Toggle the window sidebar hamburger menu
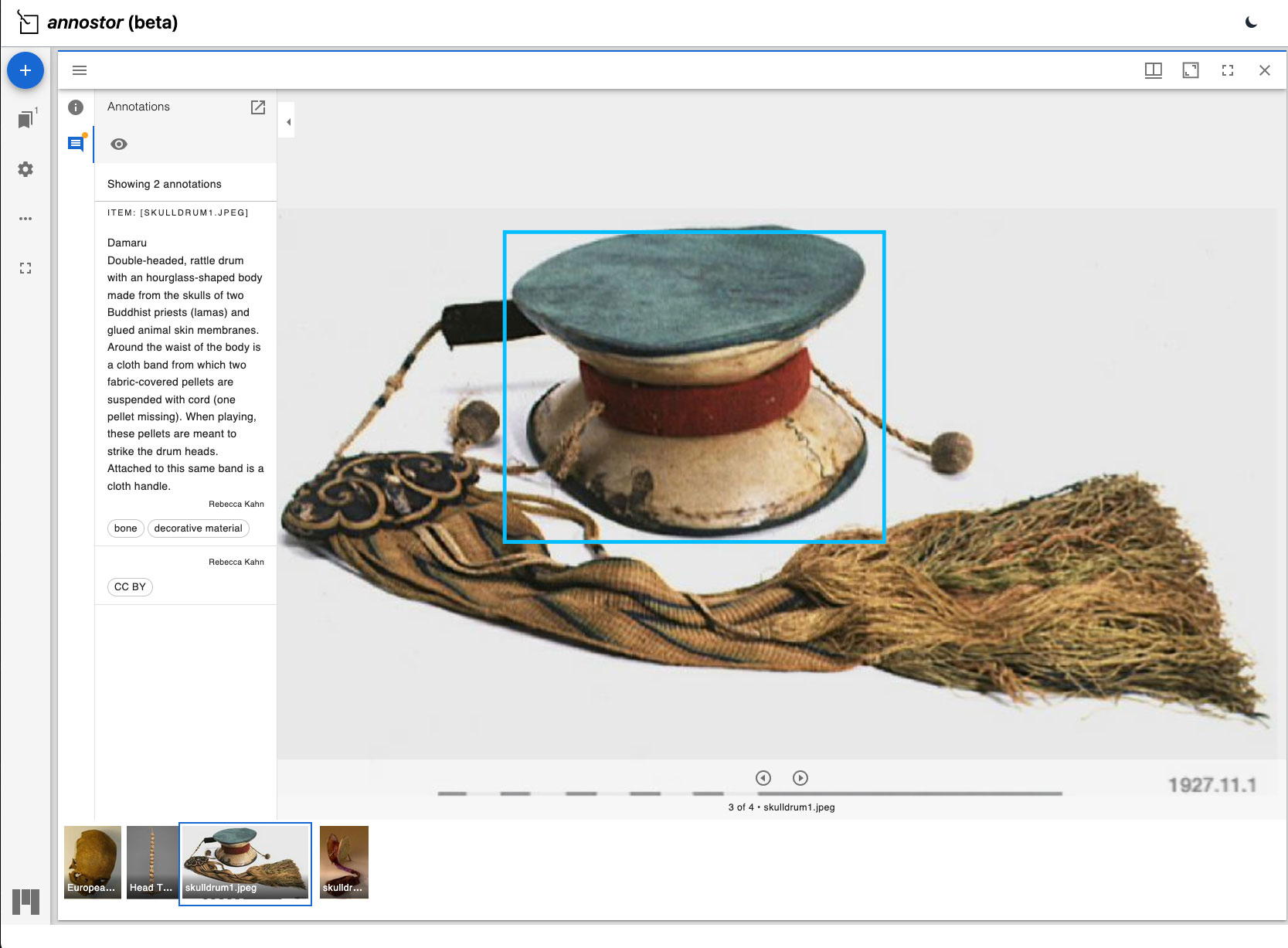Viewport: 1288px width, 948px height. pyautogui.click(x=80, y=70)
